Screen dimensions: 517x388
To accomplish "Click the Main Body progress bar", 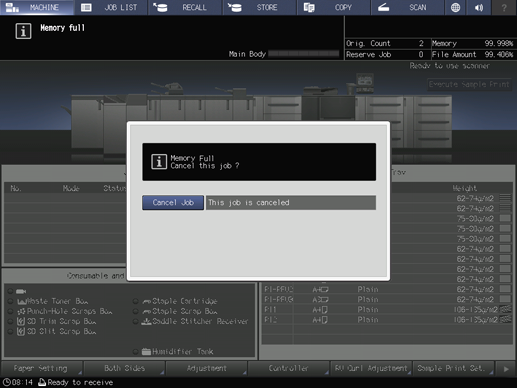I will coord(304,54).
